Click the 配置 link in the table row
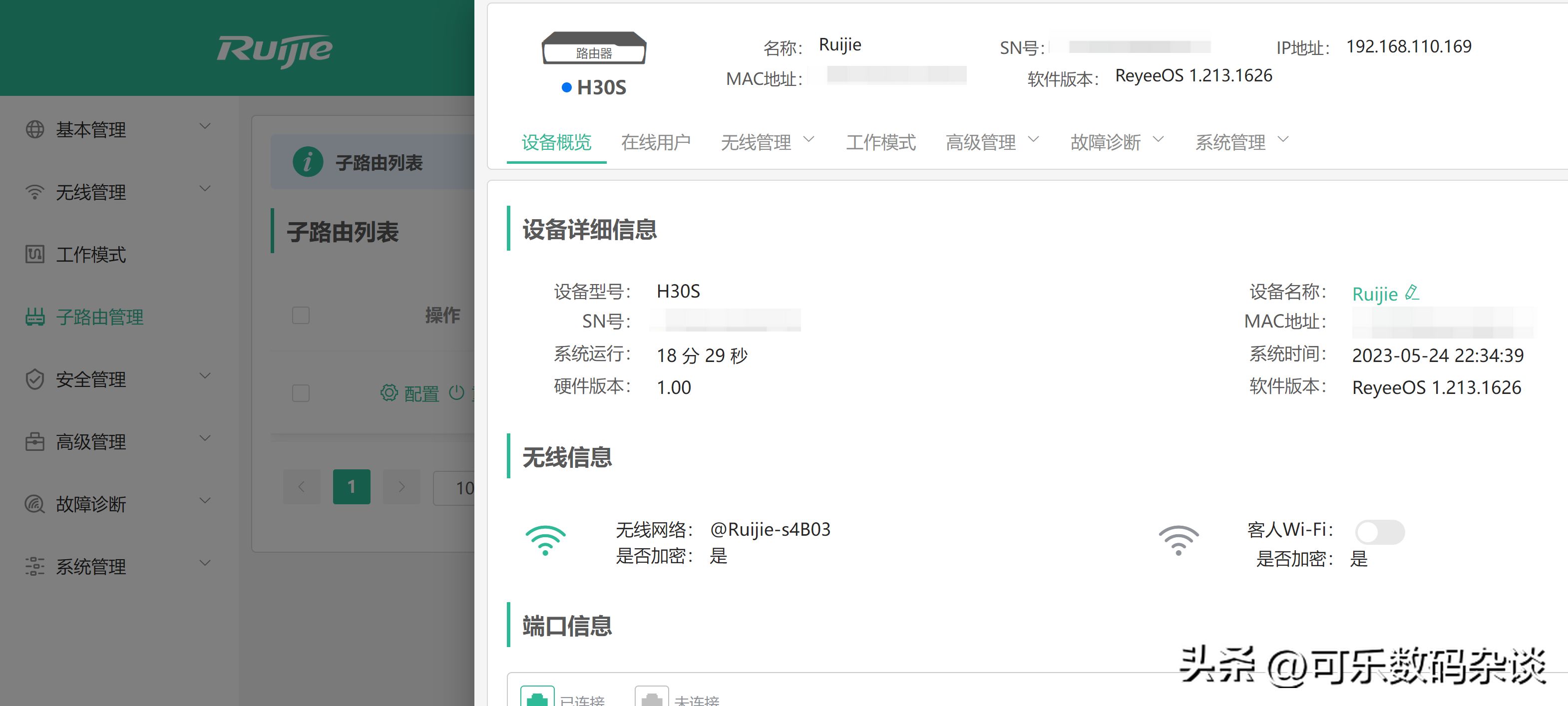Screen dimensions: 1568x706 tap(421, 394)
